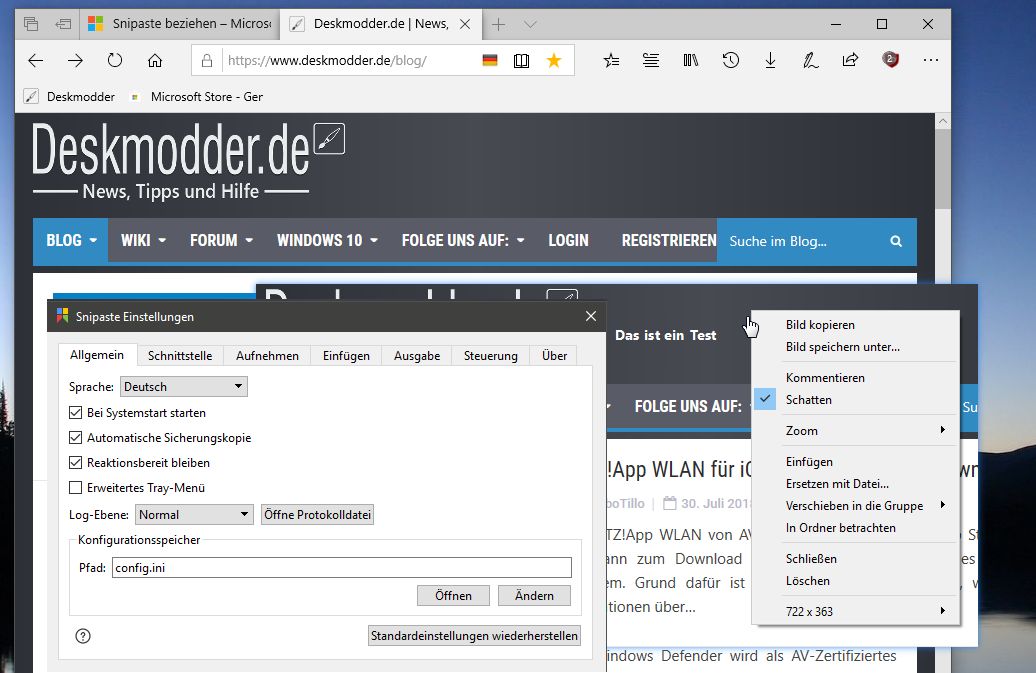
Task: Click the Add notes pen icon
Action: tap(811, 61)
